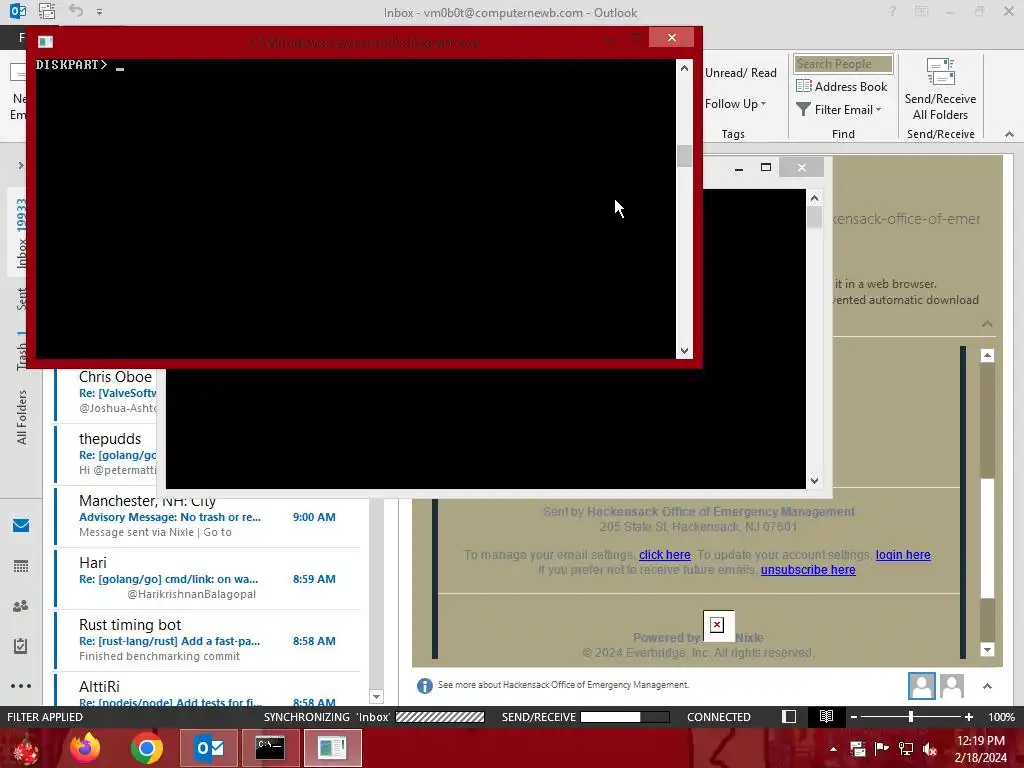1024x768 pixels.
Task: Open more navigation options ellipsis
Action: click(21, 686)
